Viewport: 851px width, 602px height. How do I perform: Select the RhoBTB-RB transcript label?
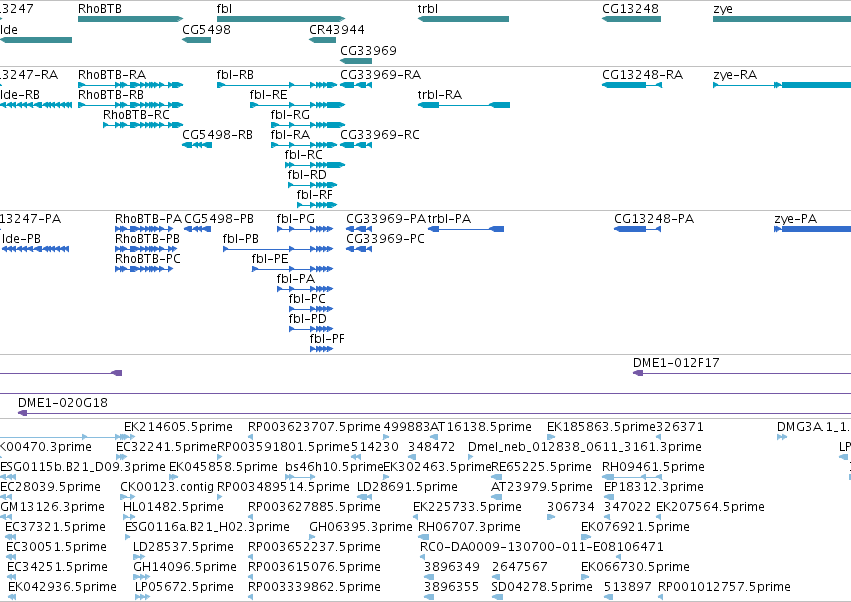pyautogui.click(x=111, y=94)
